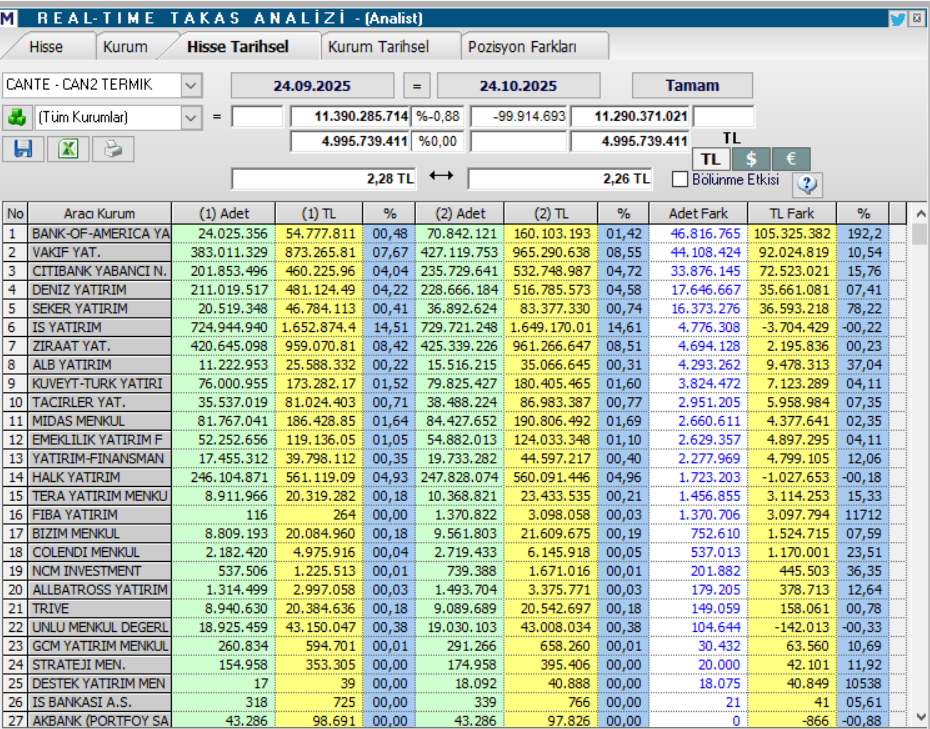Click the 2,26 TL price field
Screen dimensions: 930x729
(560, 179)
